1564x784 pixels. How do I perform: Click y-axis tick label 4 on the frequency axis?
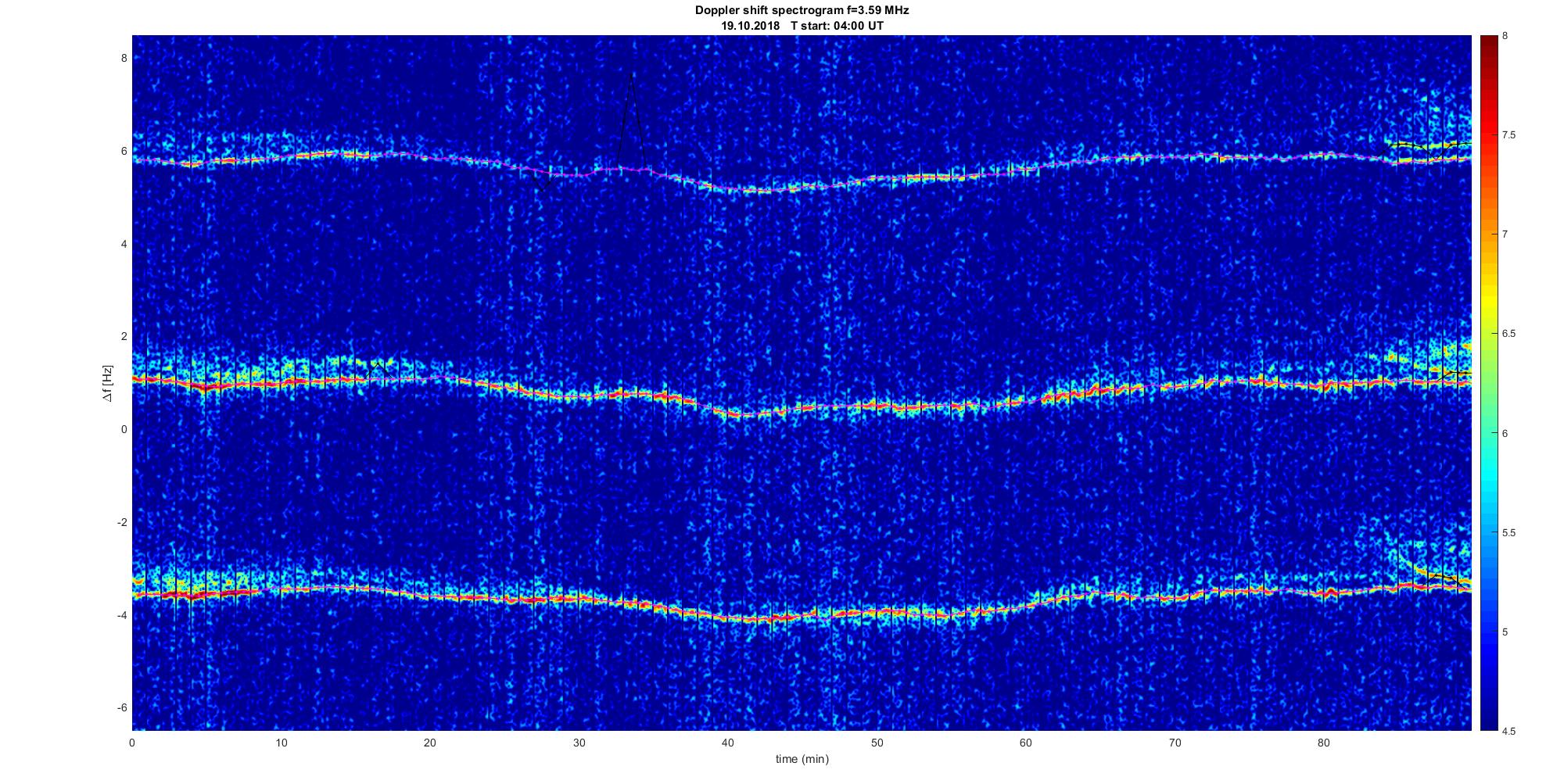(124, 244)
